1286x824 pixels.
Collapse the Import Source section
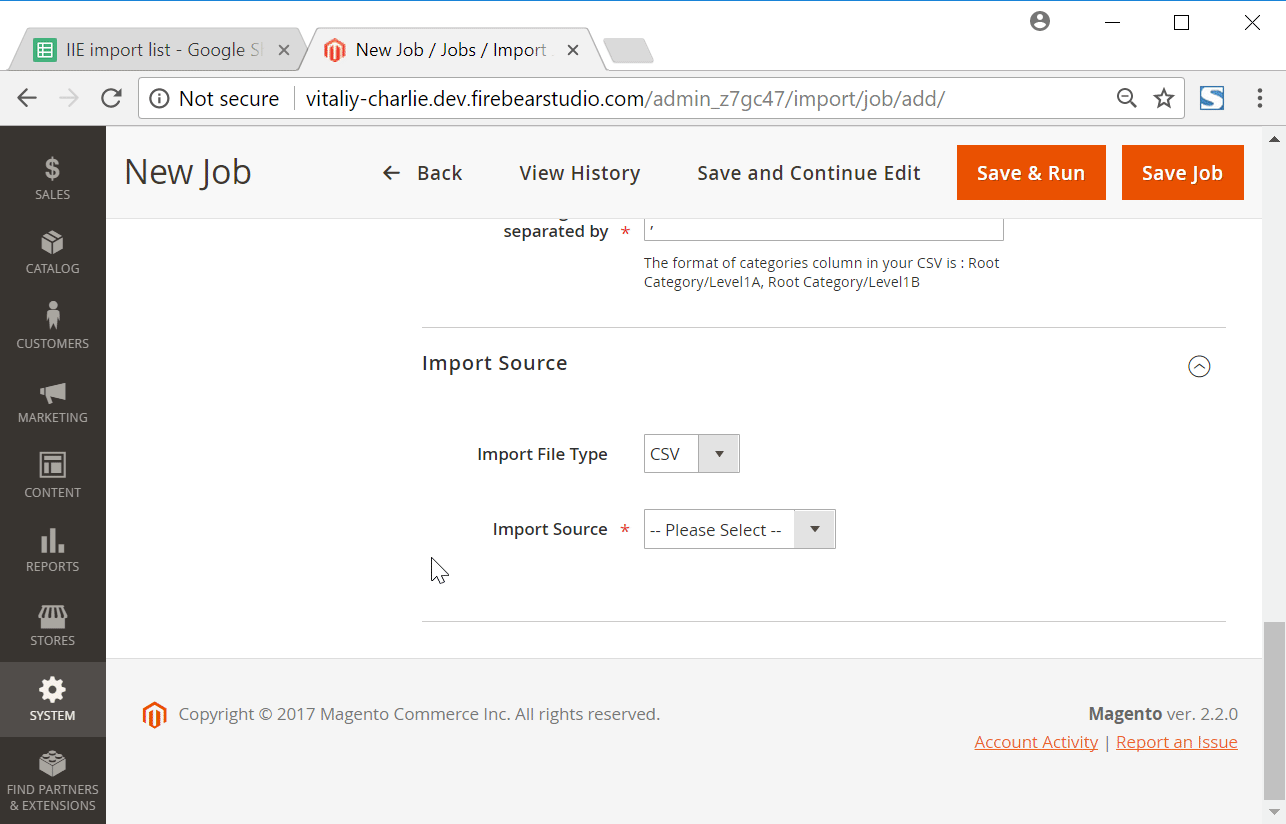pos(1200,366)
